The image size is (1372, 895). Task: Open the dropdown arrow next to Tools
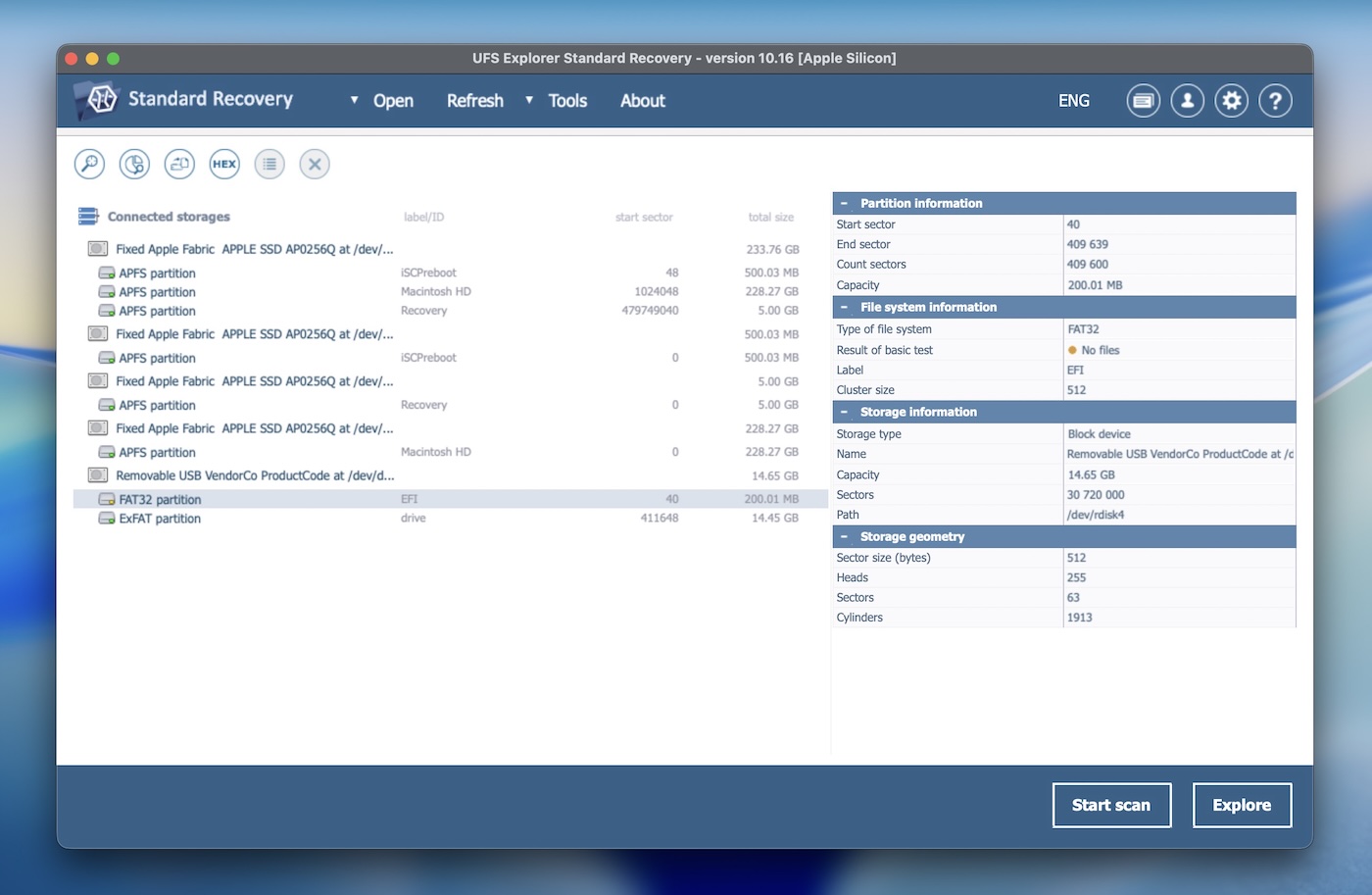point(529,100)
